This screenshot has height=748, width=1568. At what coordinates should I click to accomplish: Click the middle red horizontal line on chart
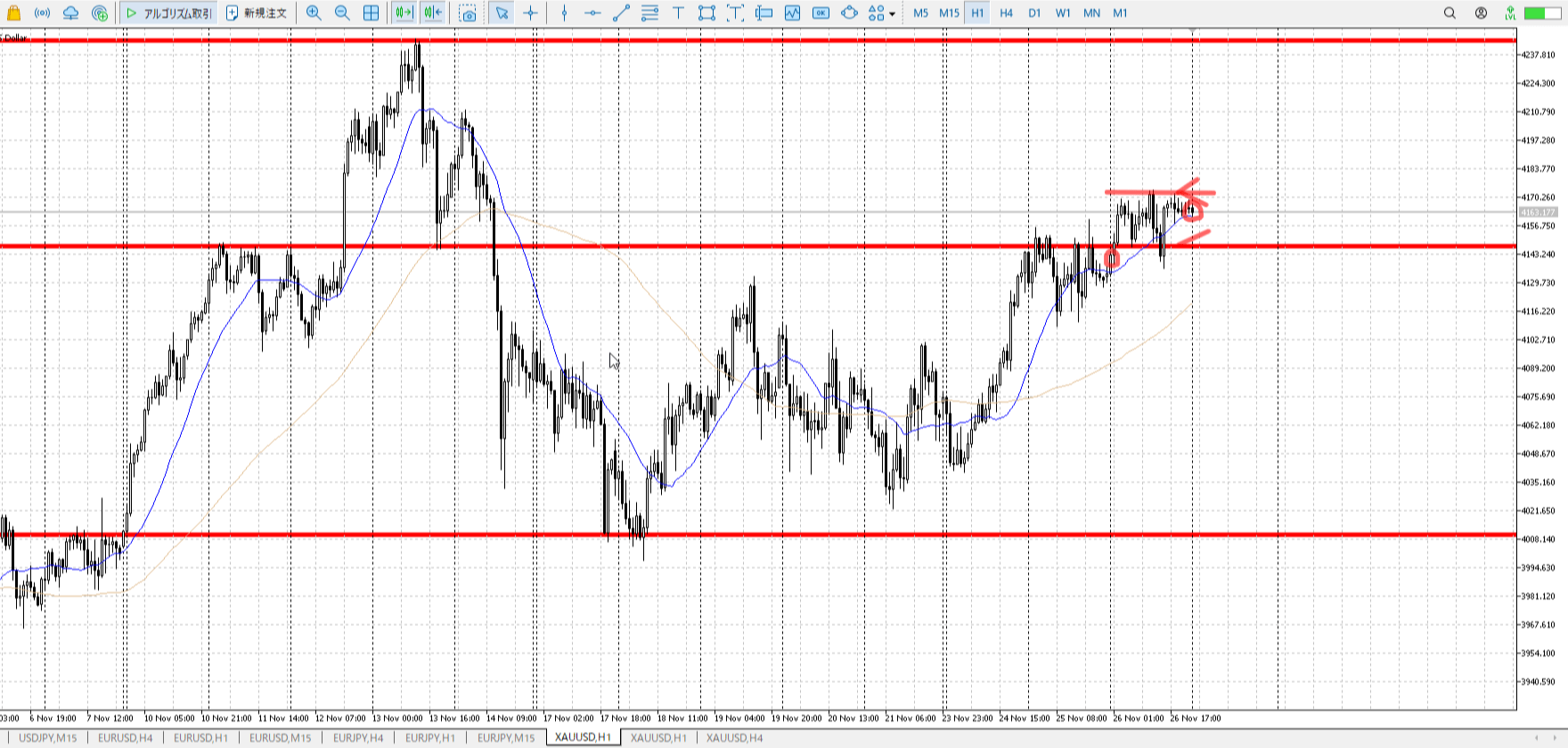[x=713, y=247]
